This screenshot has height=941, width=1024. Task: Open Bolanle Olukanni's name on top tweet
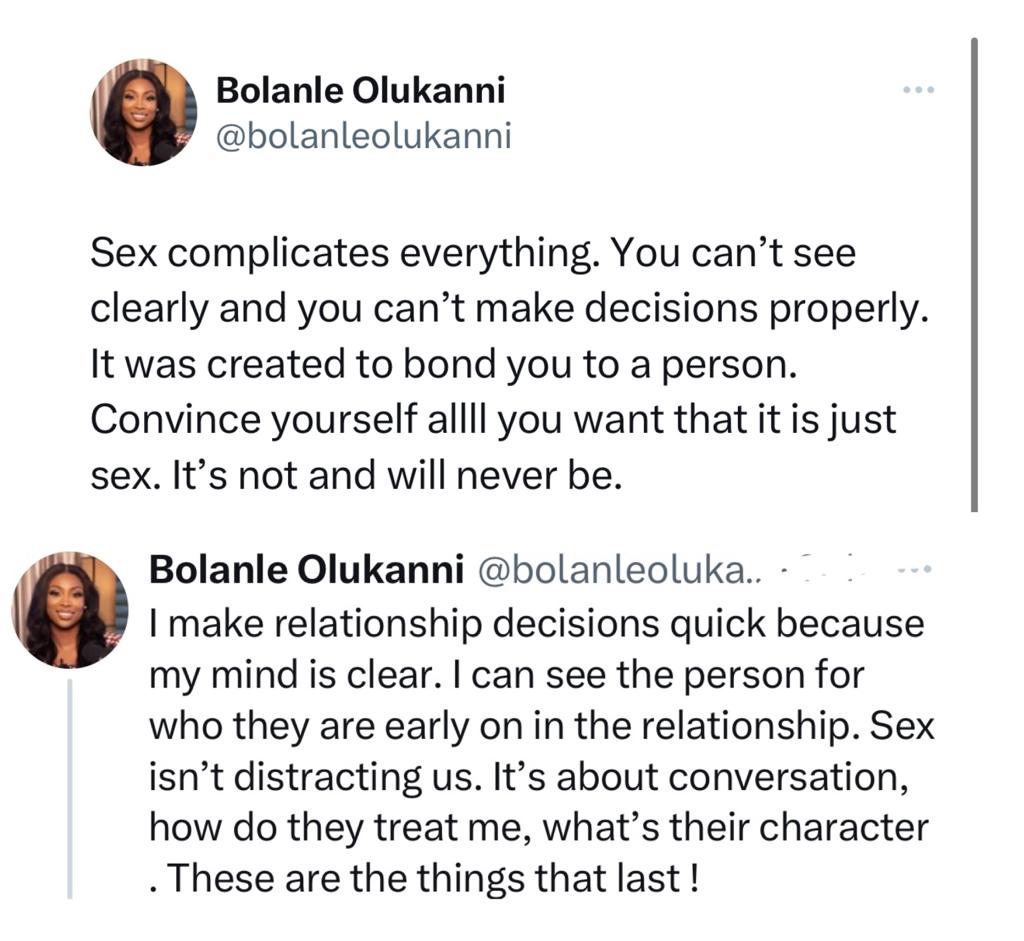(360, 91)
